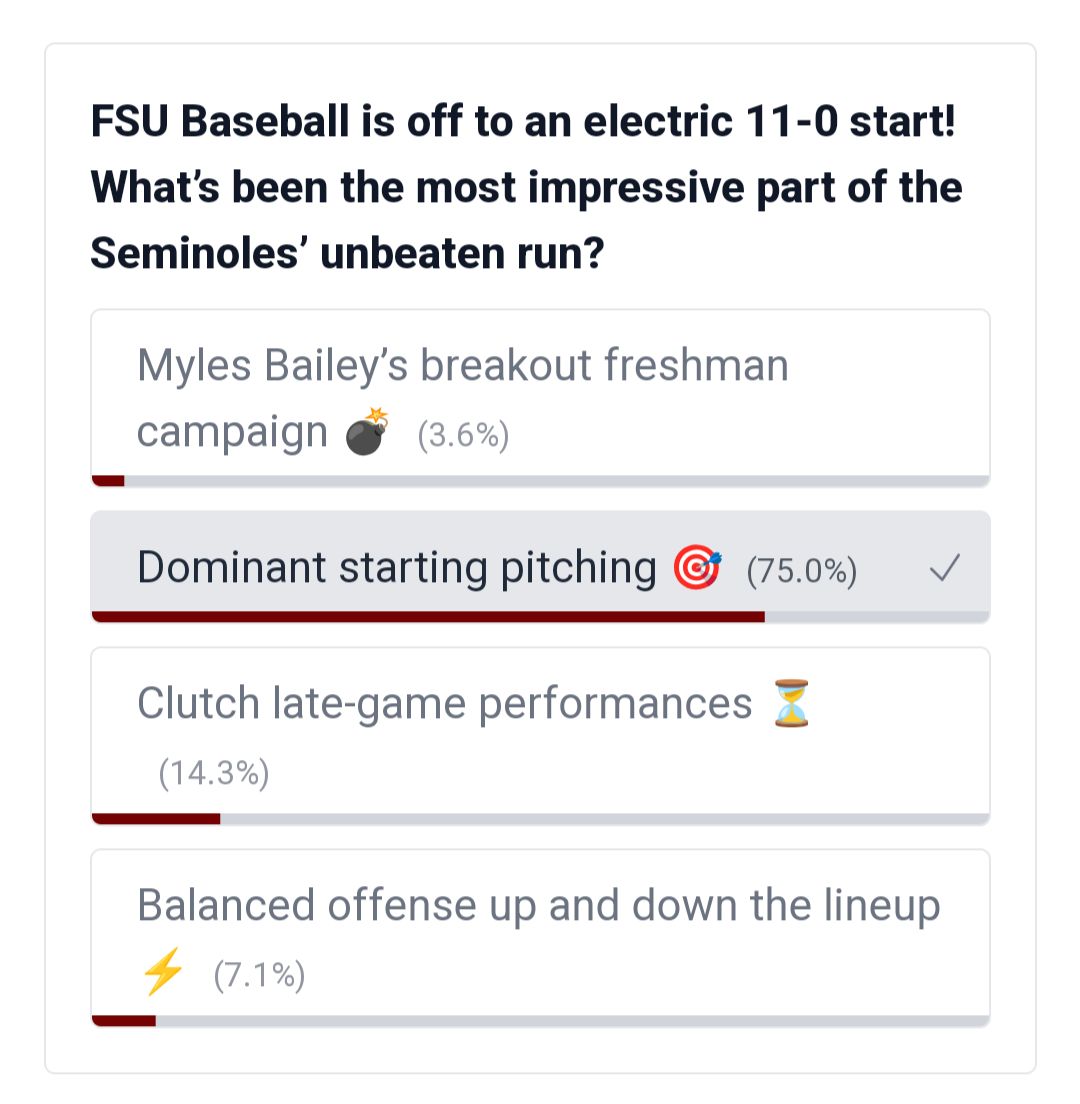The height and width of the screenshot is (1104, 1080).
Task: Click the 3.6% result label
Action: coord(463,436)
